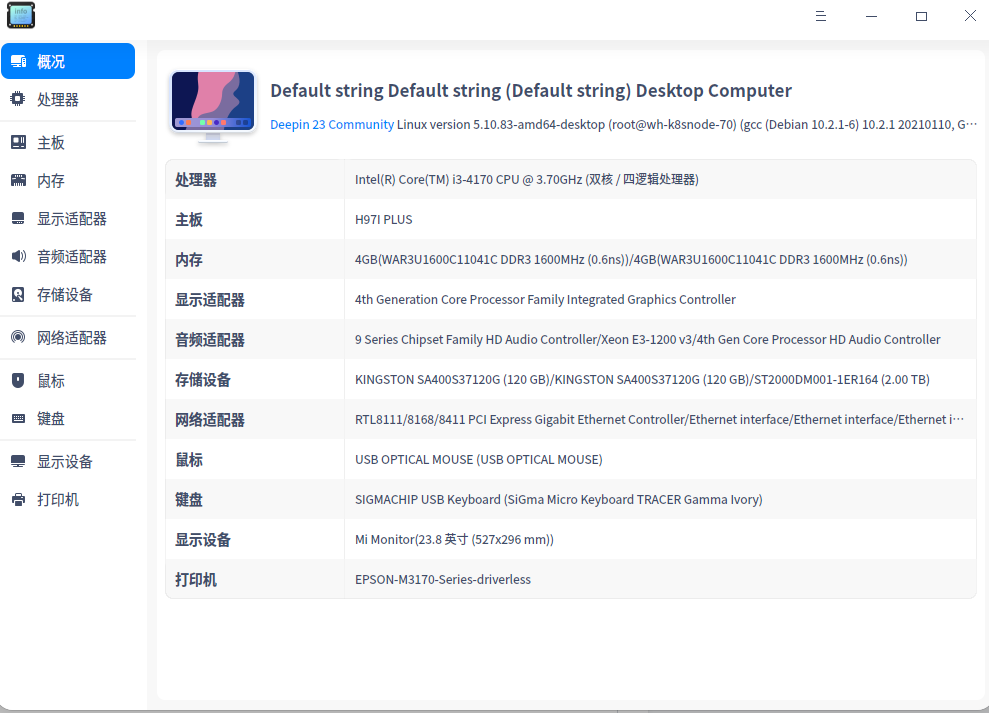
Task: Click the 主板 motherboard icon in sidebar
Action: [x=17, y=142]
